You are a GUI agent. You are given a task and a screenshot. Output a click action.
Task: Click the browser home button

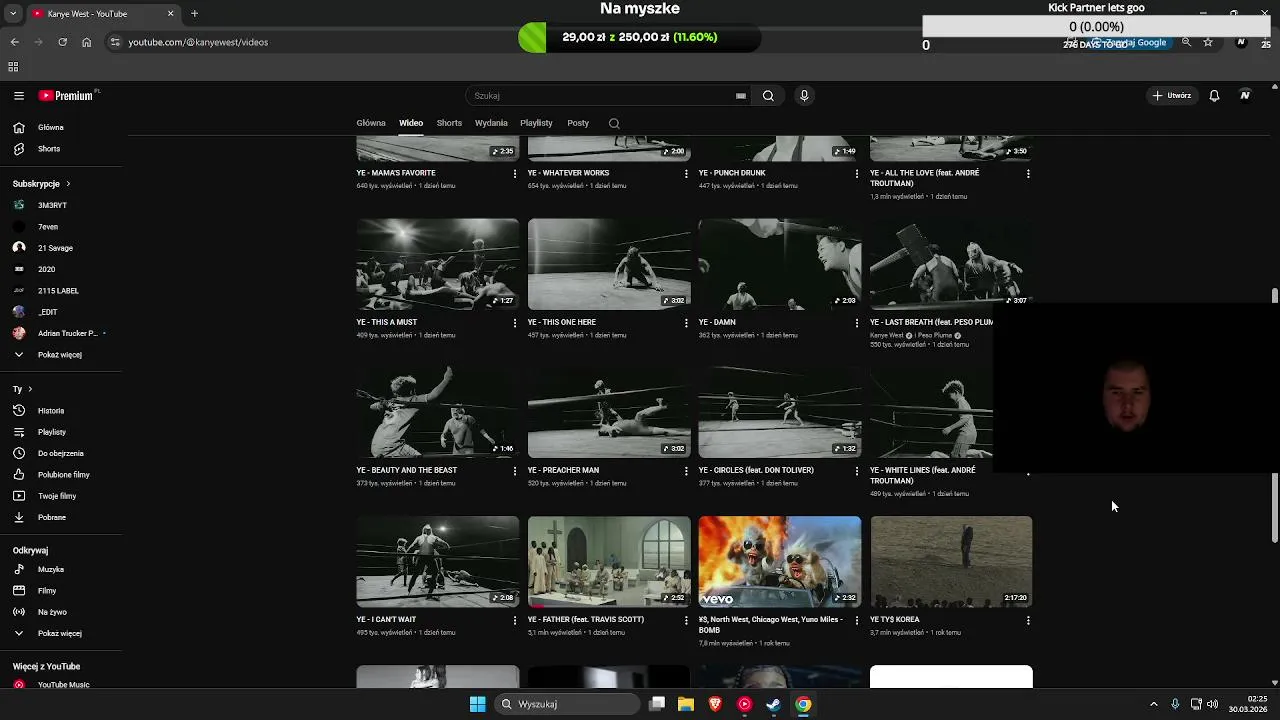pos(87,42)
